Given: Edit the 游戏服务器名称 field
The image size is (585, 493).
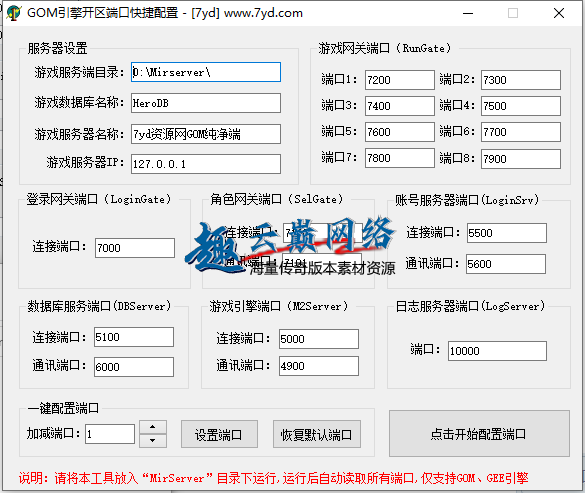Looking at the screenshot, I should click(x=206, y=134).
